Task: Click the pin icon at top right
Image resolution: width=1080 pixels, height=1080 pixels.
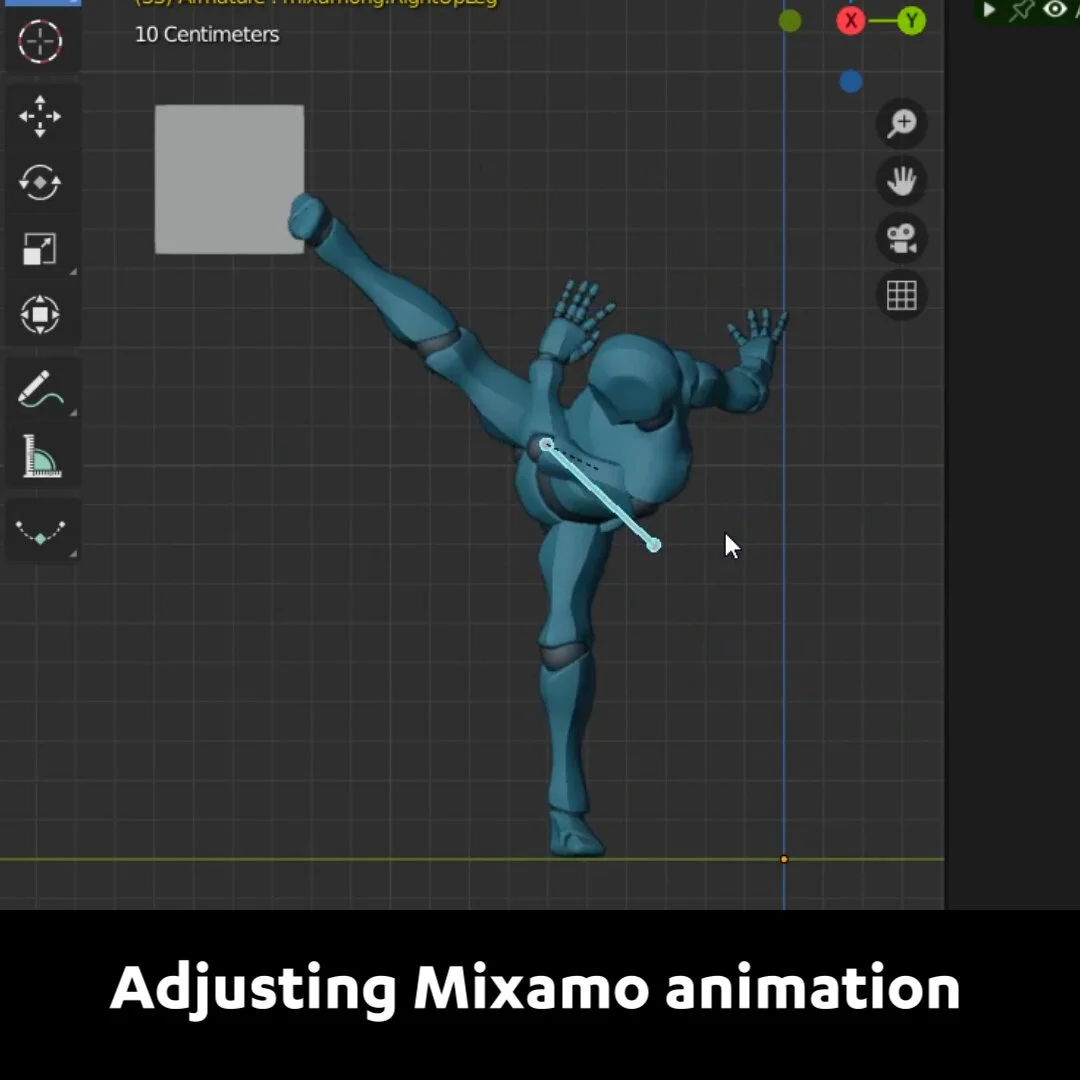Action: click(x=1022, y=10)
